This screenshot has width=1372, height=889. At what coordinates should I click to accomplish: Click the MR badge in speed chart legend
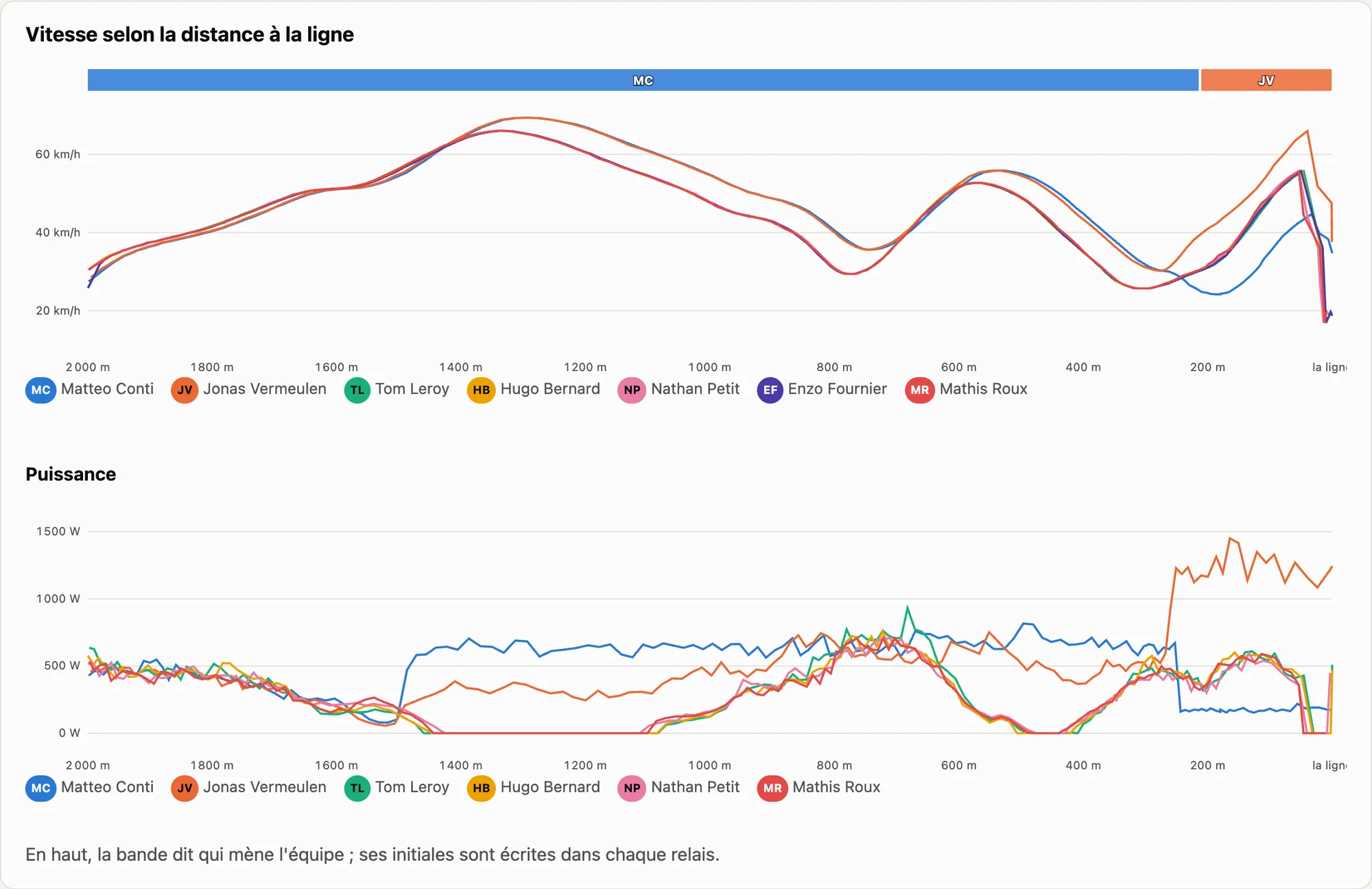pos(920,390)
